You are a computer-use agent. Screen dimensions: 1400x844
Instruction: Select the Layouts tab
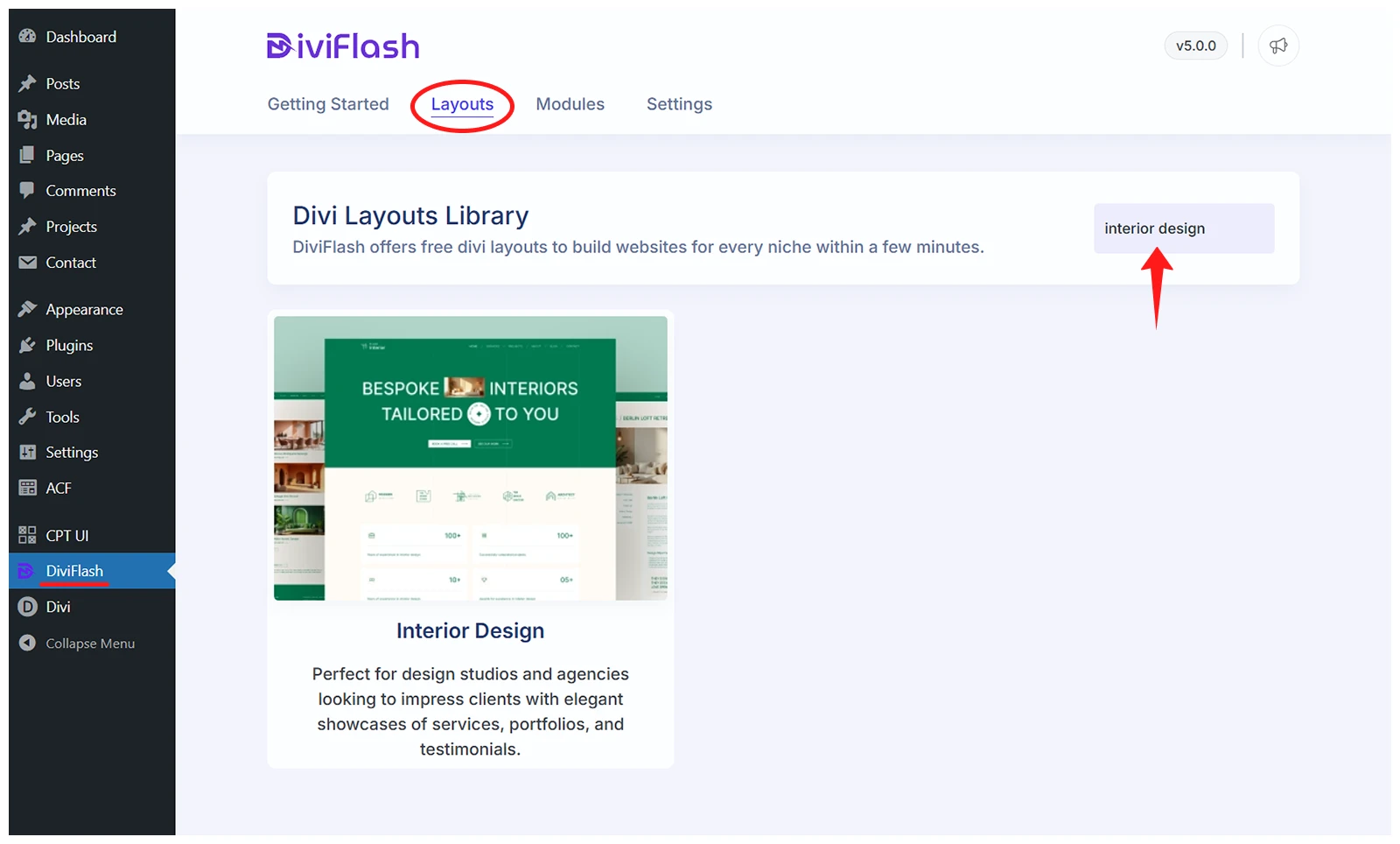pos(462,104)
